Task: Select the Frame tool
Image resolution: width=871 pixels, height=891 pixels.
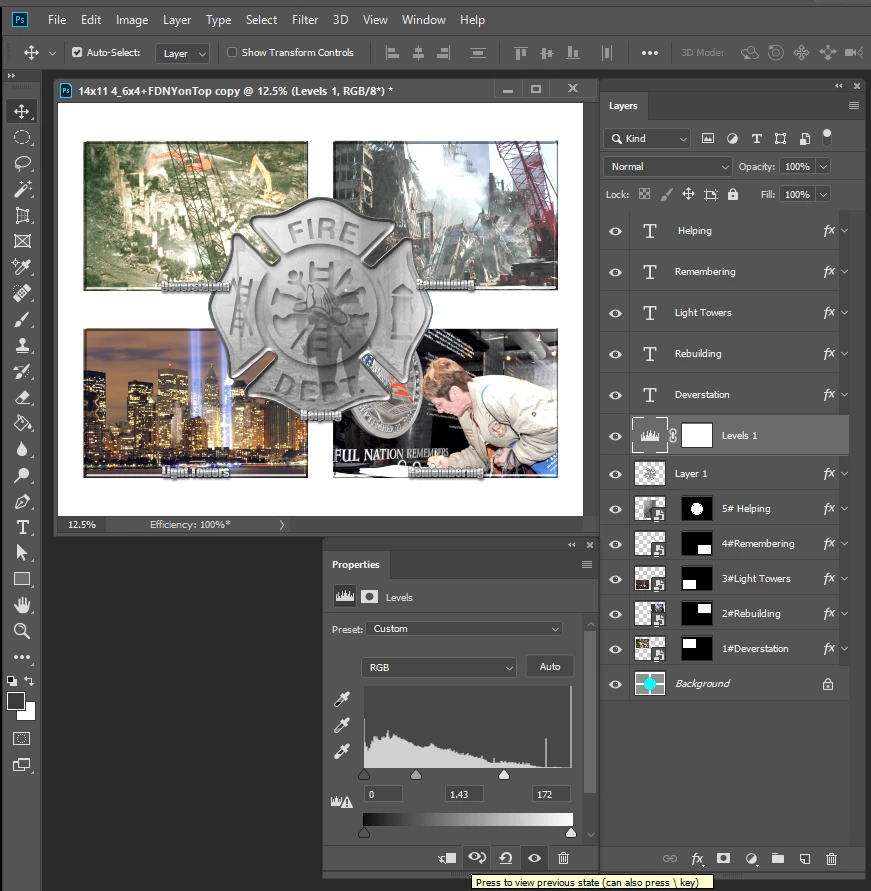Action: pos(22,241)
